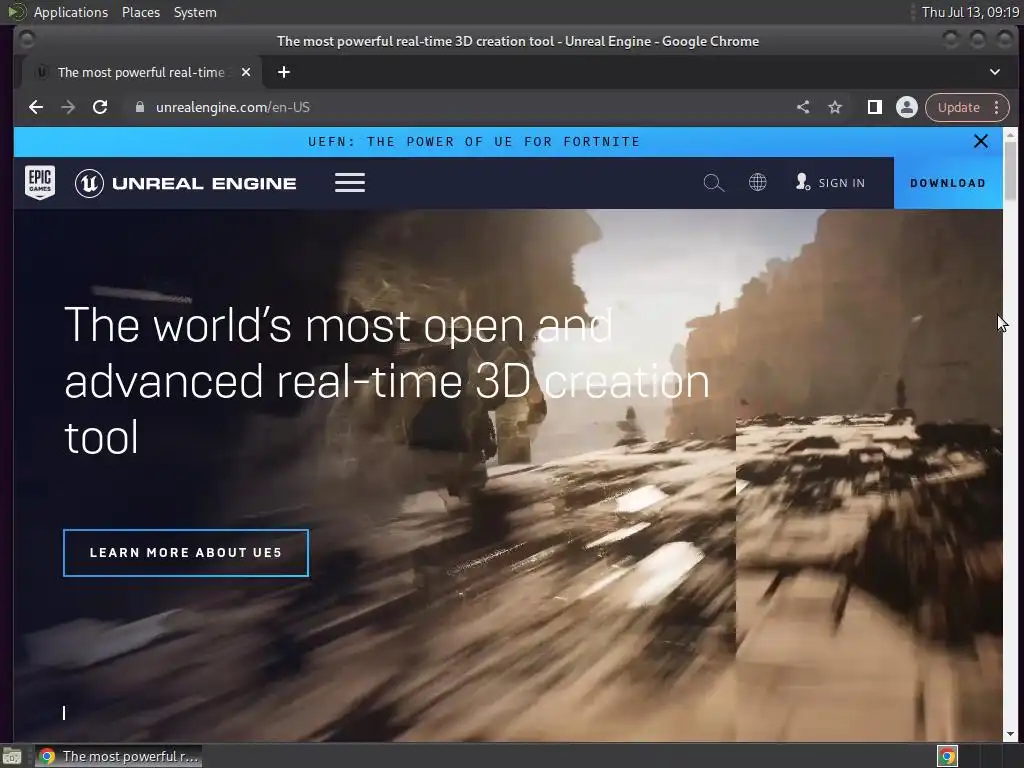Close the UEFN announcement banner
Image resolution: width=1024 pixels, height=768 pixels.
[x=980, y=141]
